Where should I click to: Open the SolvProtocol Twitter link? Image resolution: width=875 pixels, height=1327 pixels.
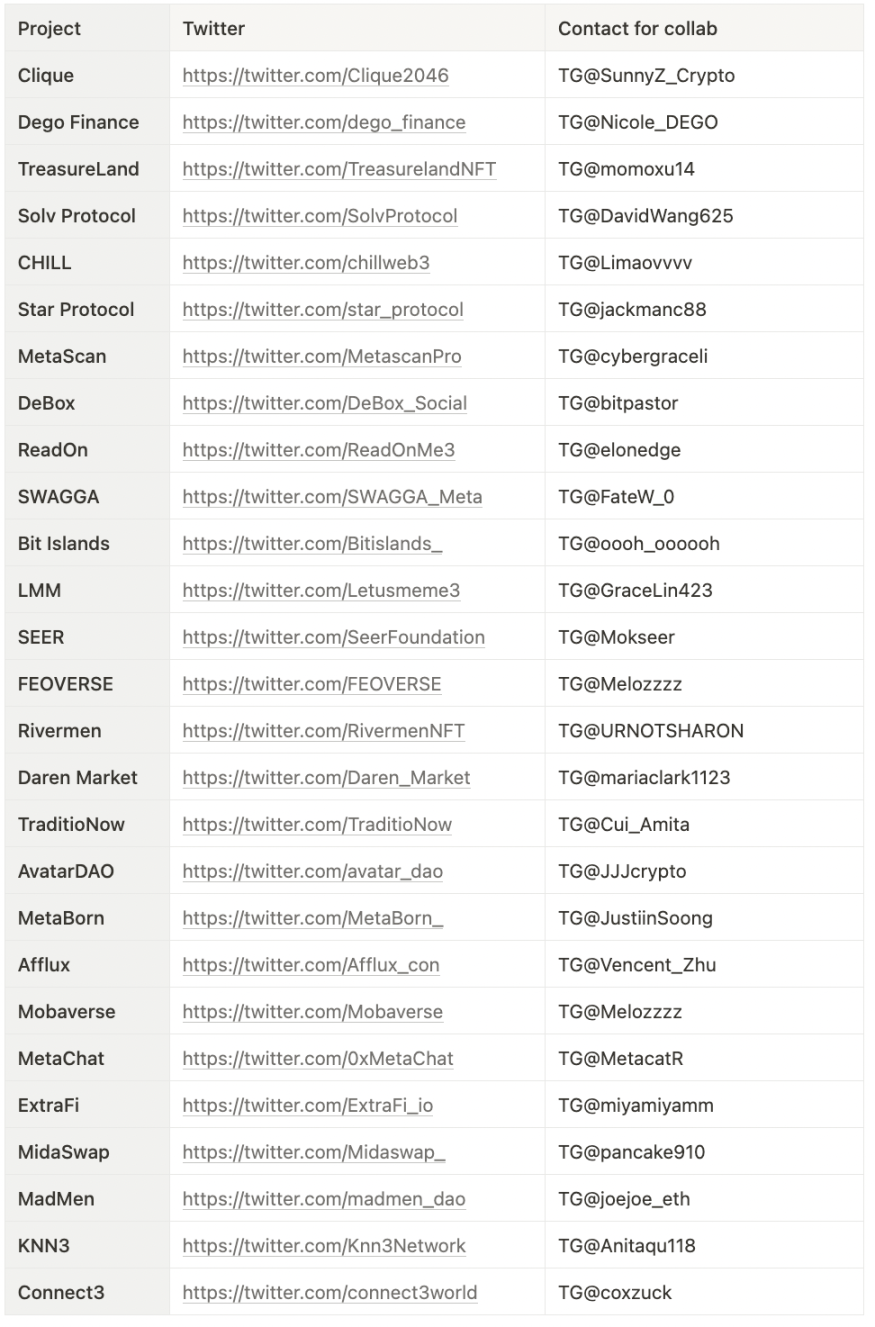point(320,216)
